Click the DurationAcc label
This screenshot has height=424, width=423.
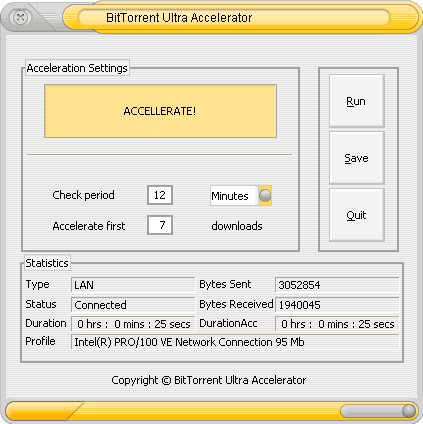pyautogui.click(x=228, y=323)
